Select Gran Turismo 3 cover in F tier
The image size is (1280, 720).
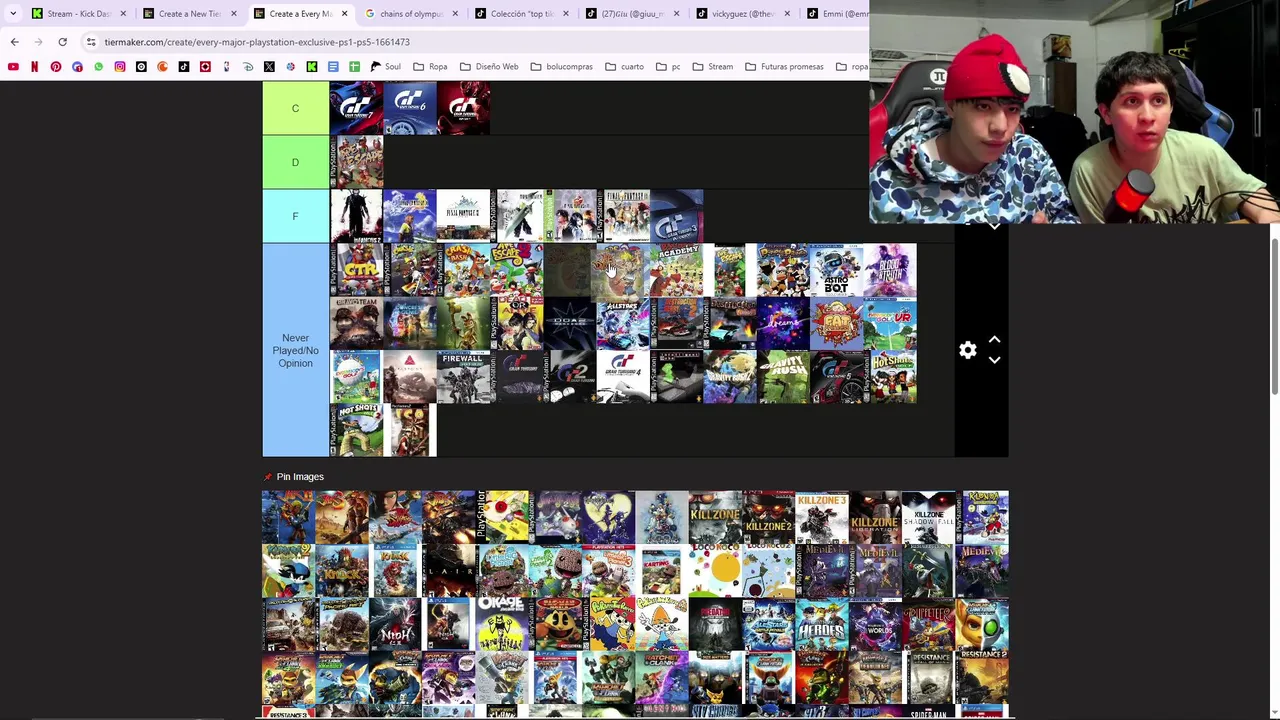677,216
